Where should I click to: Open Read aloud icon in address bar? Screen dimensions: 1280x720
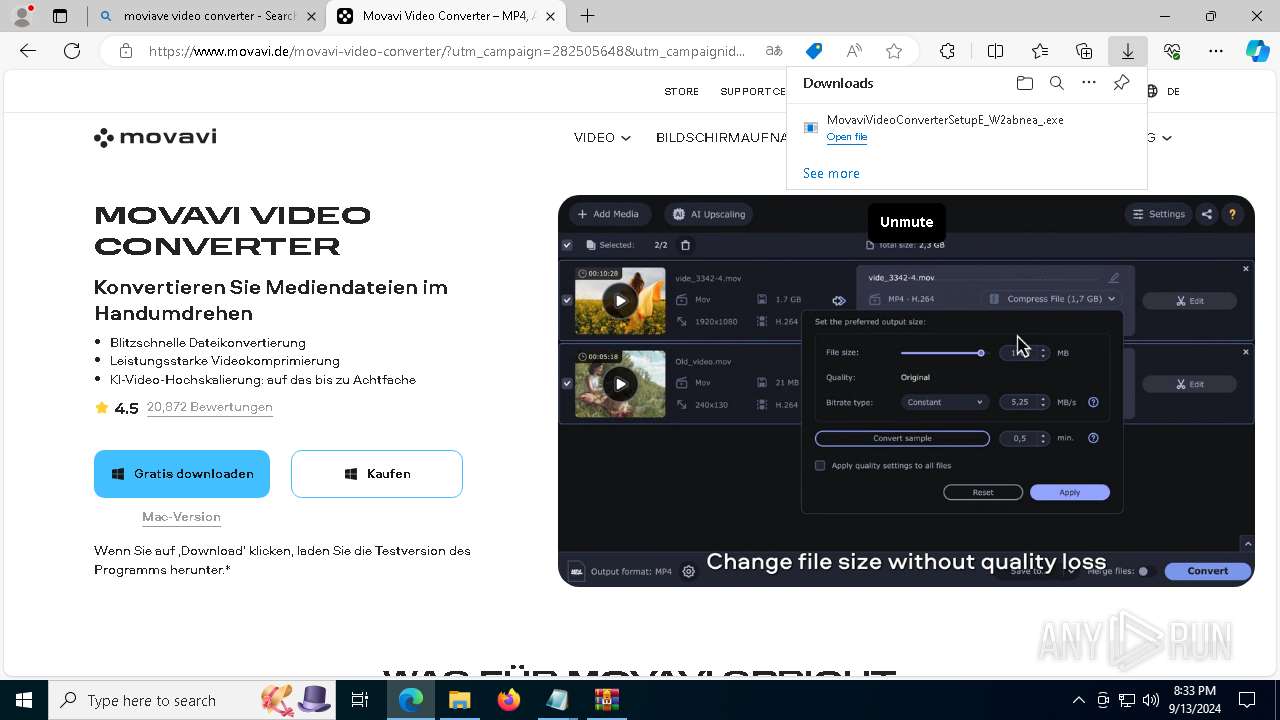854,51
